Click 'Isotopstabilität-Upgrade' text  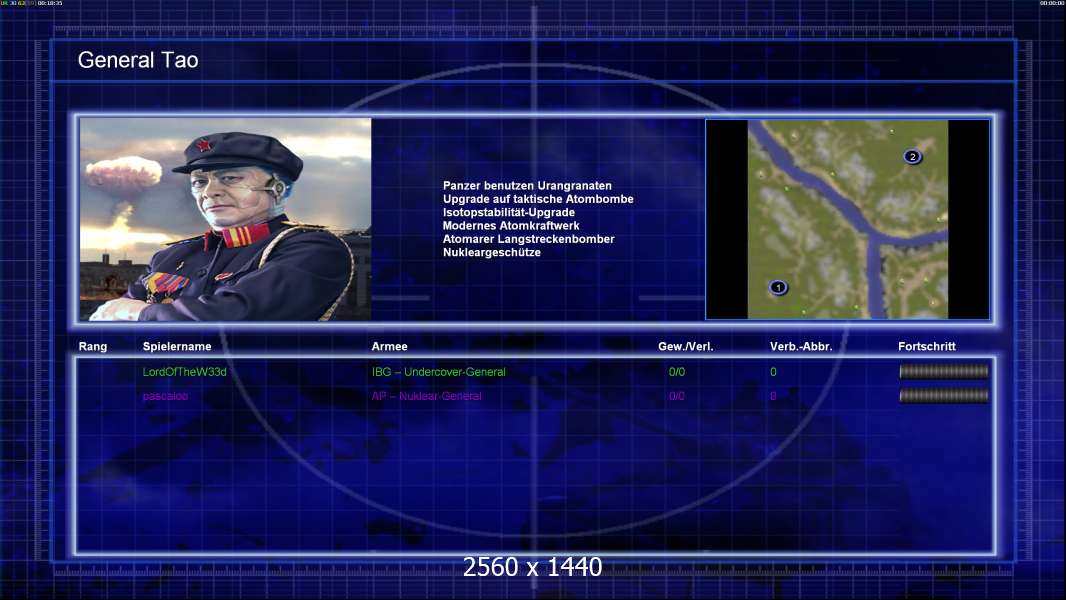[509, 213]
